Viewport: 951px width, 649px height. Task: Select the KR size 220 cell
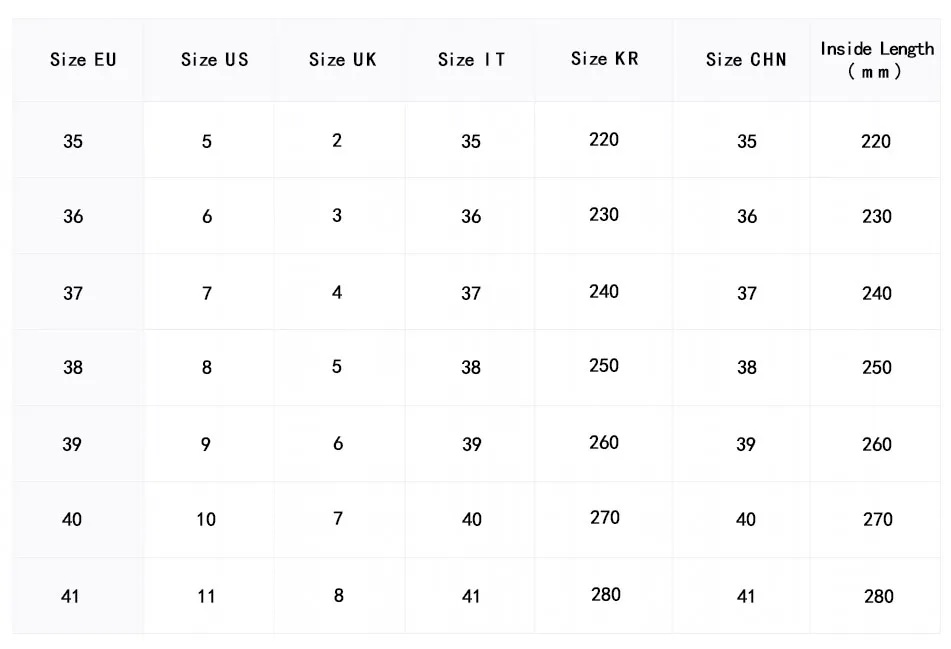(604, 140)
